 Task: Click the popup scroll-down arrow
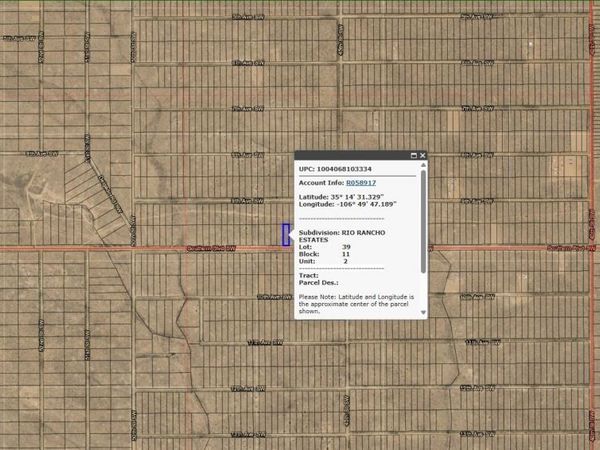[x=423, y=313]
